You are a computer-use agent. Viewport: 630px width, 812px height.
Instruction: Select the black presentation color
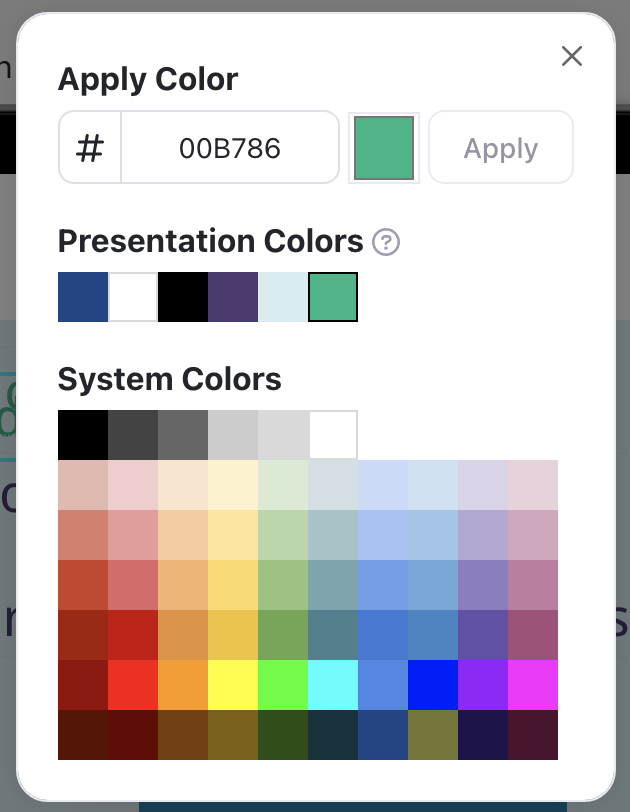[x=183, y=297]
